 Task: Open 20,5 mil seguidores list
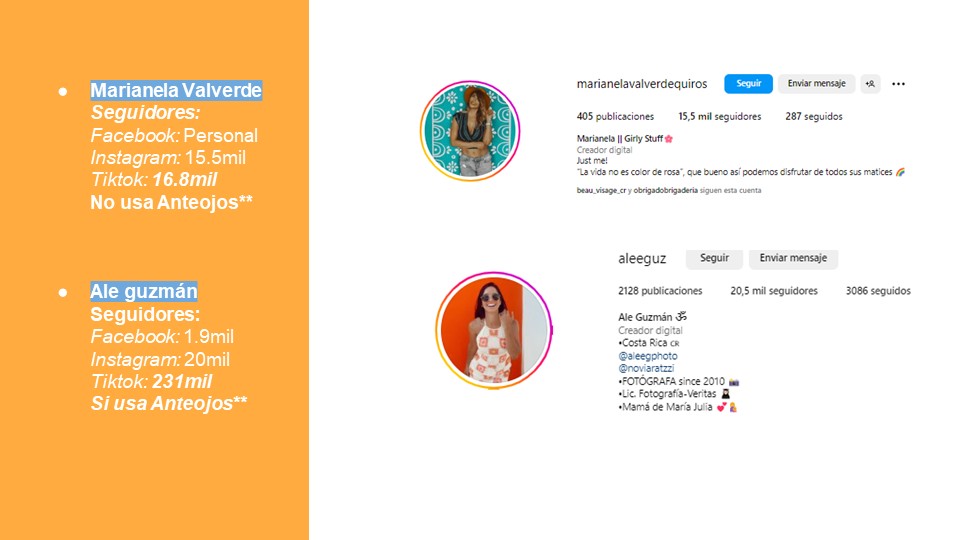click(774, 291)
